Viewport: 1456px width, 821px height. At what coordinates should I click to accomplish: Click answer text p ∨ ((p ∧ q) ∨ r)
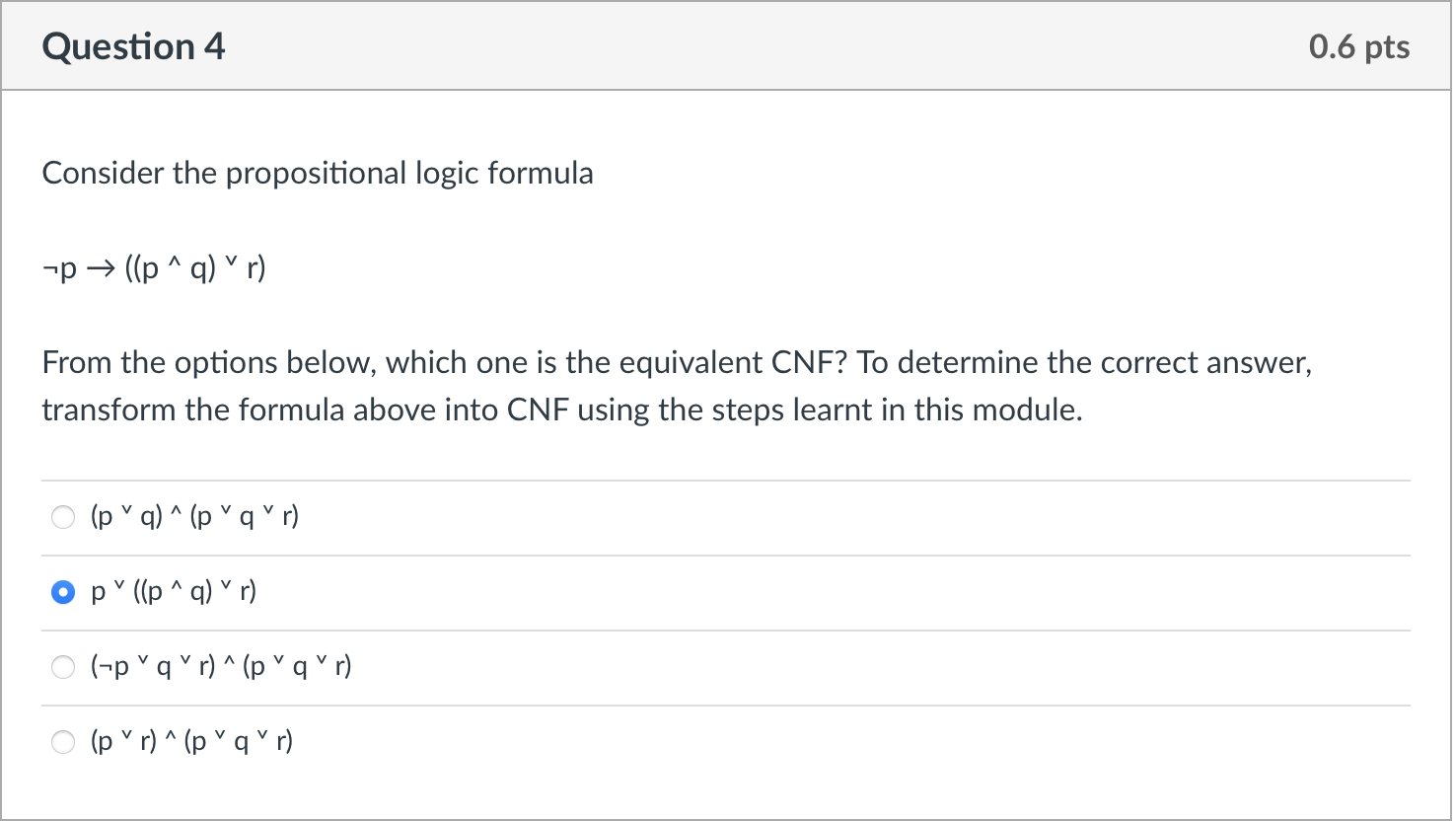click(x=173, y=591)
